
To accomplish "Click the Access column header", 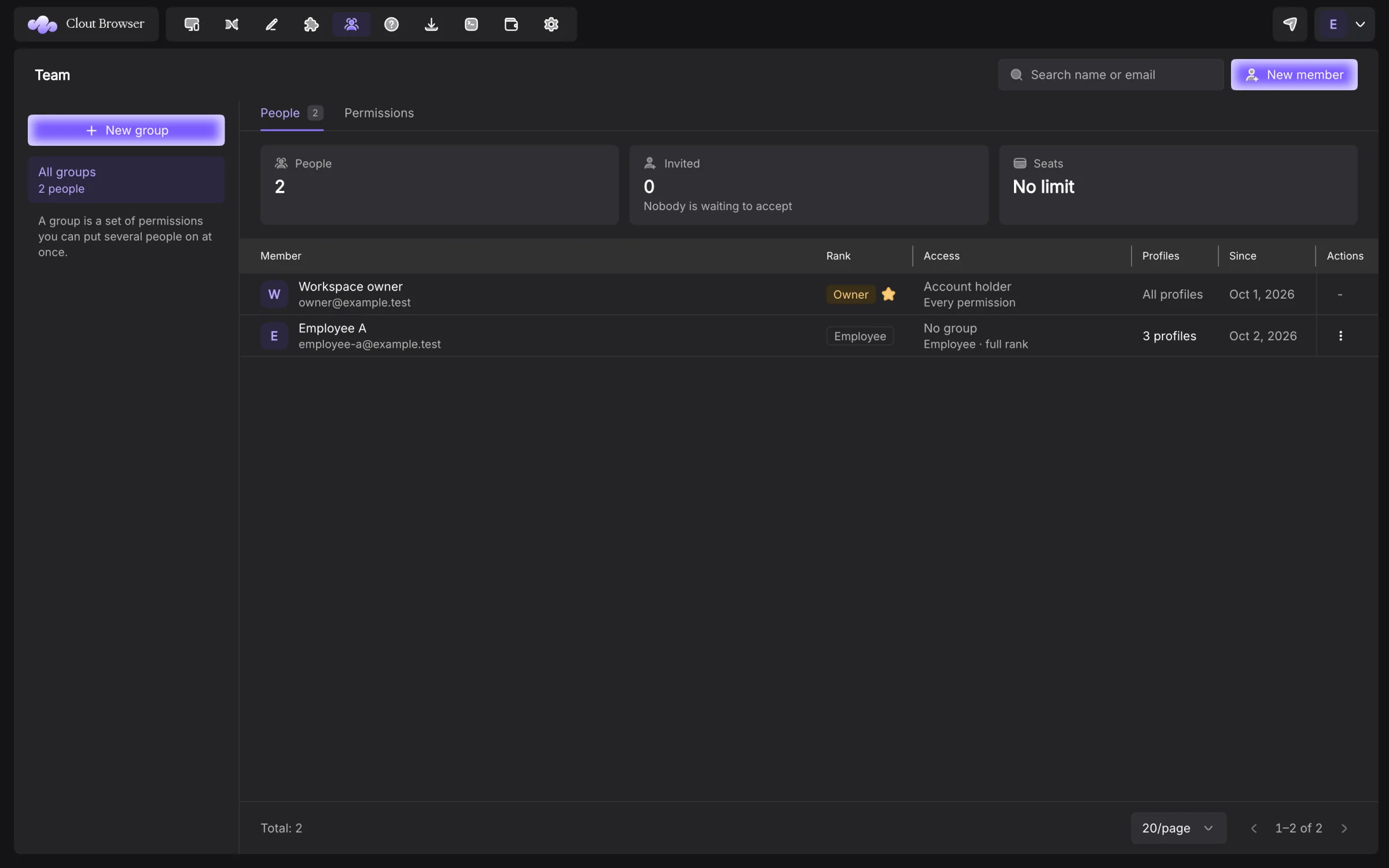I will point(941,256).
